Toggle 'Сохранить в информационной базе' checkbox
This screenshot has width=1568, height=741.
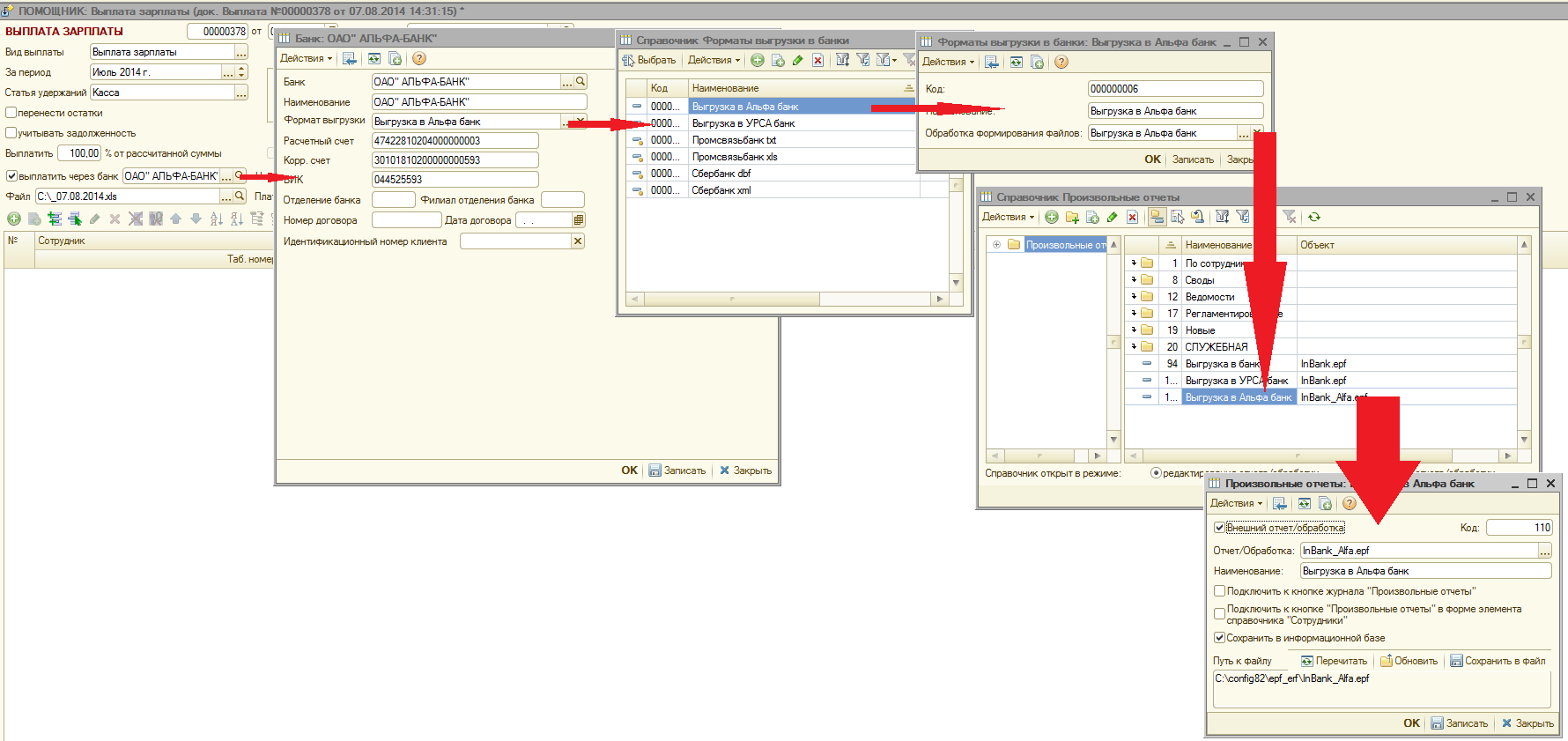coord(1219,638)
